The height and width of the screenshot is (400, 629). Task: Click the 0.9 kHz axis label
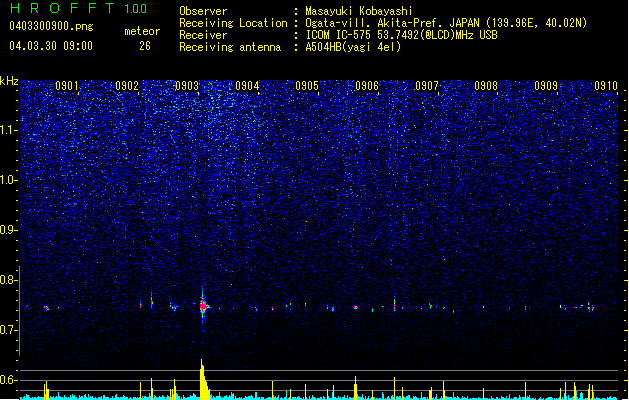[9, 230]
